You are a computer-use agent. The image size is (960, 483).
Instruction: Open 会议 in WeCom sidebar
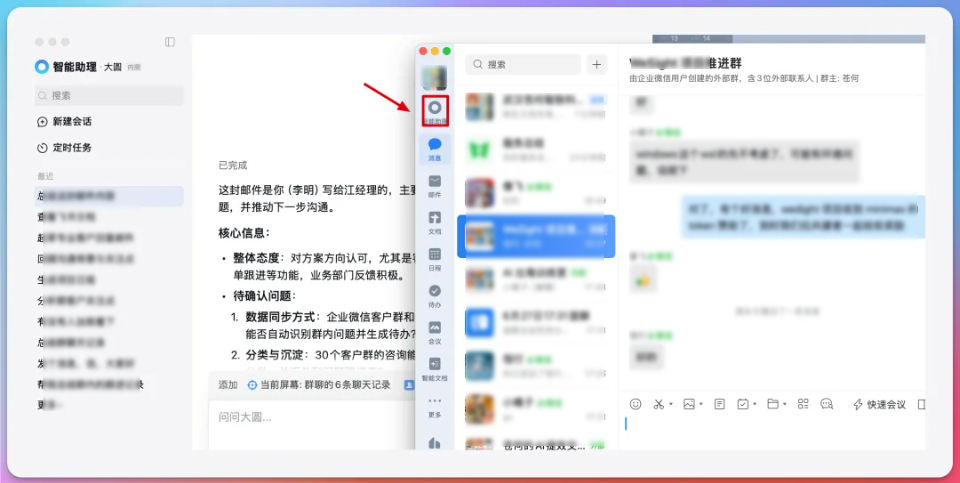tap(435, 332)
